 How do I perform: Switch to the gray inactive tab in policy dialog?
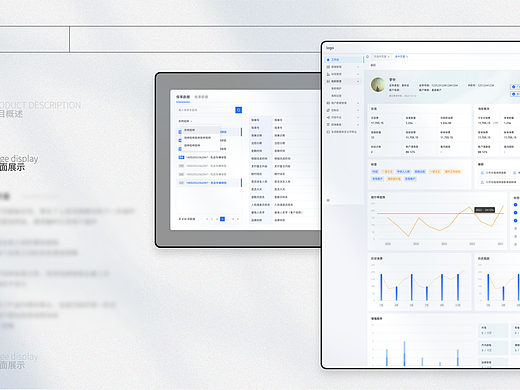click(201, 97)
